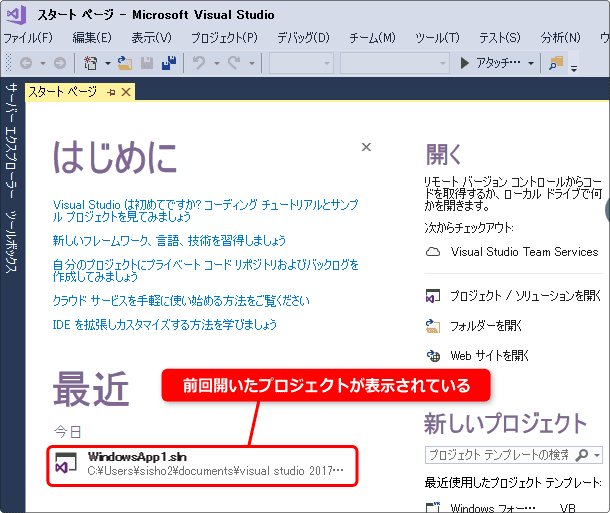Click the 今日 group label under 最近
Image resolution: width=610 pixels, height=513 pixels.
coord(67,432)
